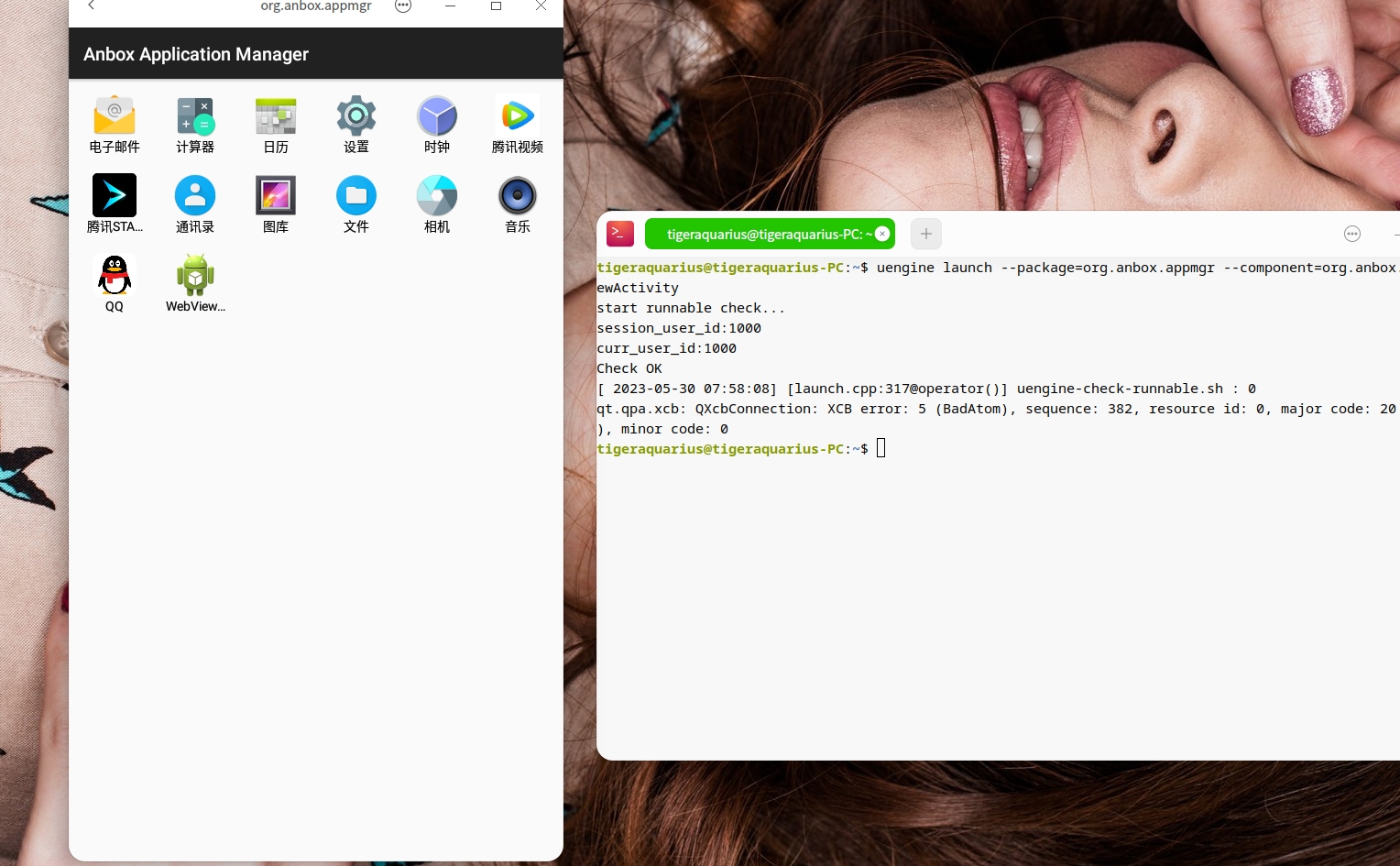Click the red terminal app icon
The width and height of the screenshot is (1400, 866).
point(620,234)
